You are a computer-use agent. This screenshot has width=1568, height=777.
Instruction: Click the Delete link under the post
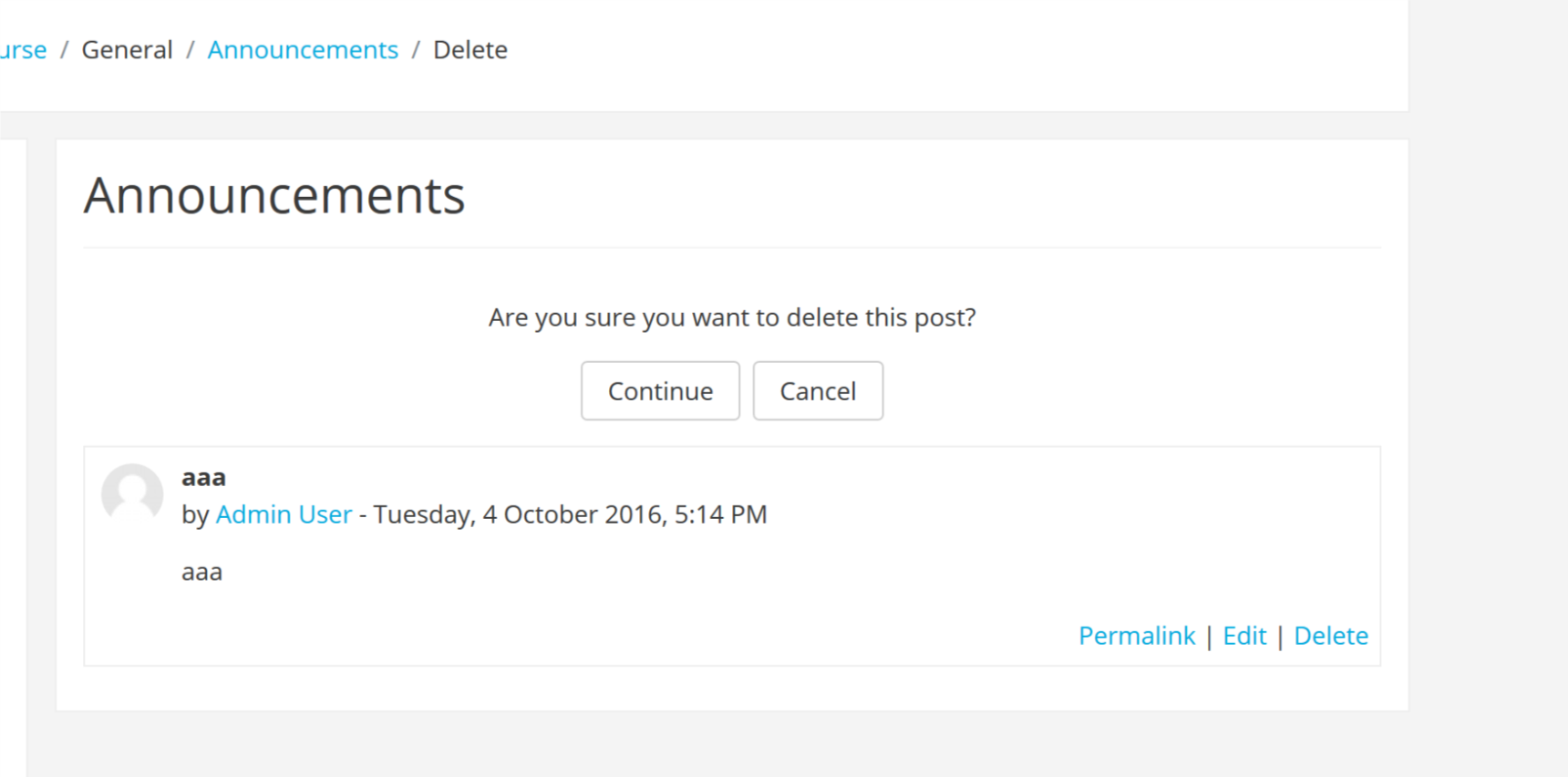(x=1331, y=636)
